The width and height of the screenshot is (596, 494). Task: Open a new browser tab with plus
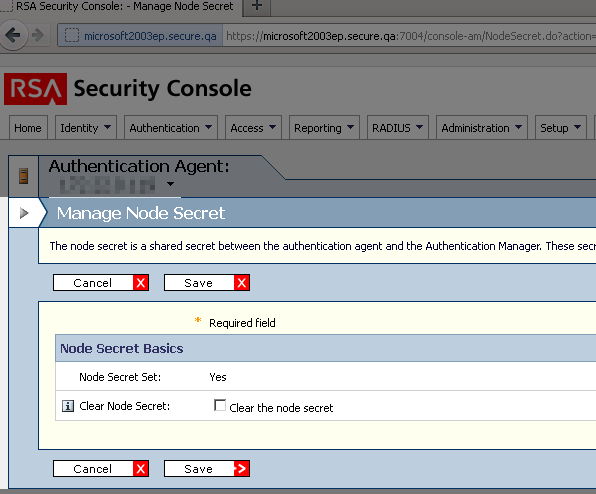(x=257, y=6)
